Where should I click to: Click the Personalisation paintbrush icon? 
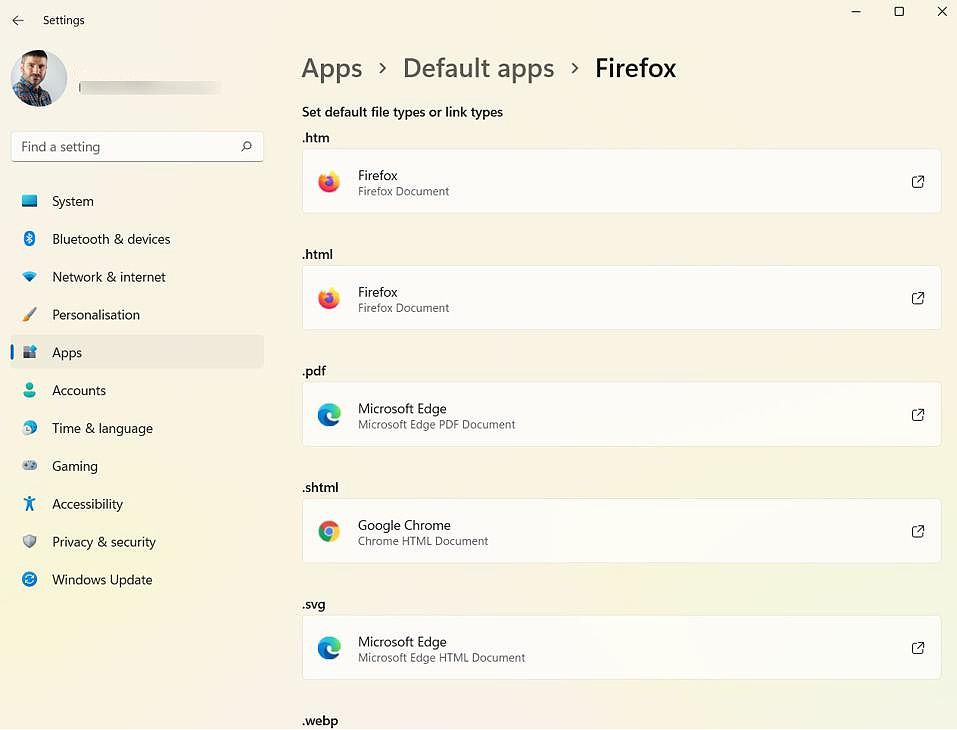coord(29,314)
